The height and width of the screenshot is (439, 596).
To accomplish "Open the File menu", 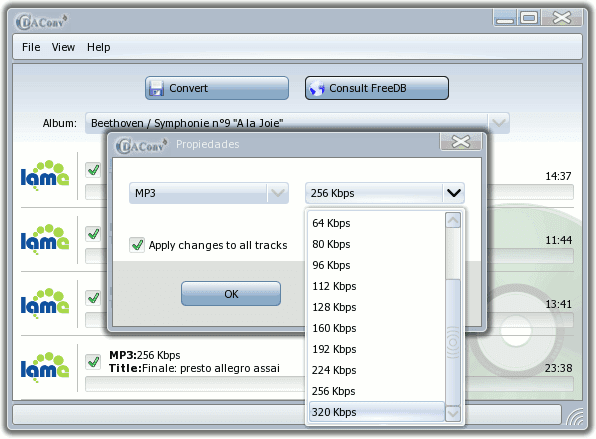I will (x=31, y=47).
